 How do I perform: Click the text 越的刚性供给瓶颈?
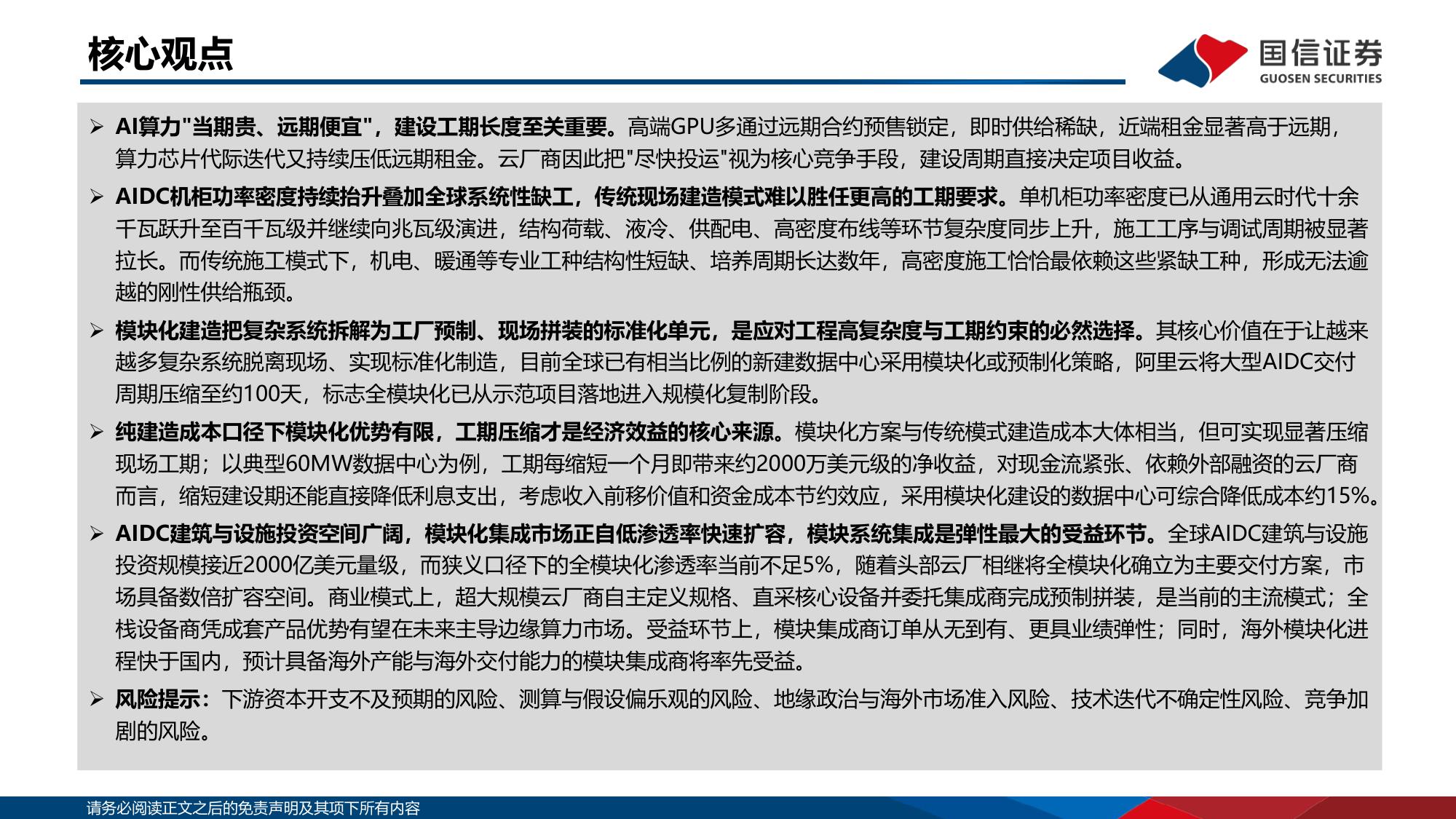200,293
